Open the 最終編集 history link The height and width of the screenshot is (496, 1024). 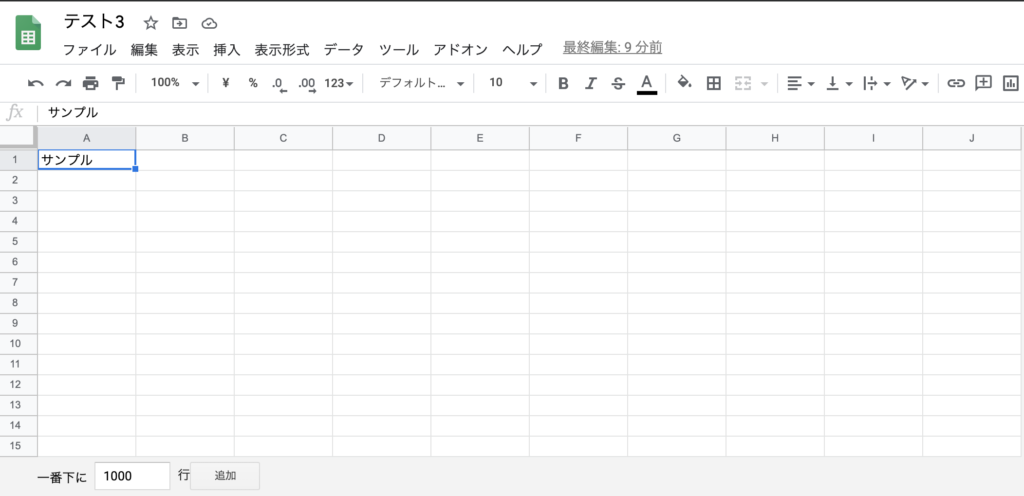[612, 47]
